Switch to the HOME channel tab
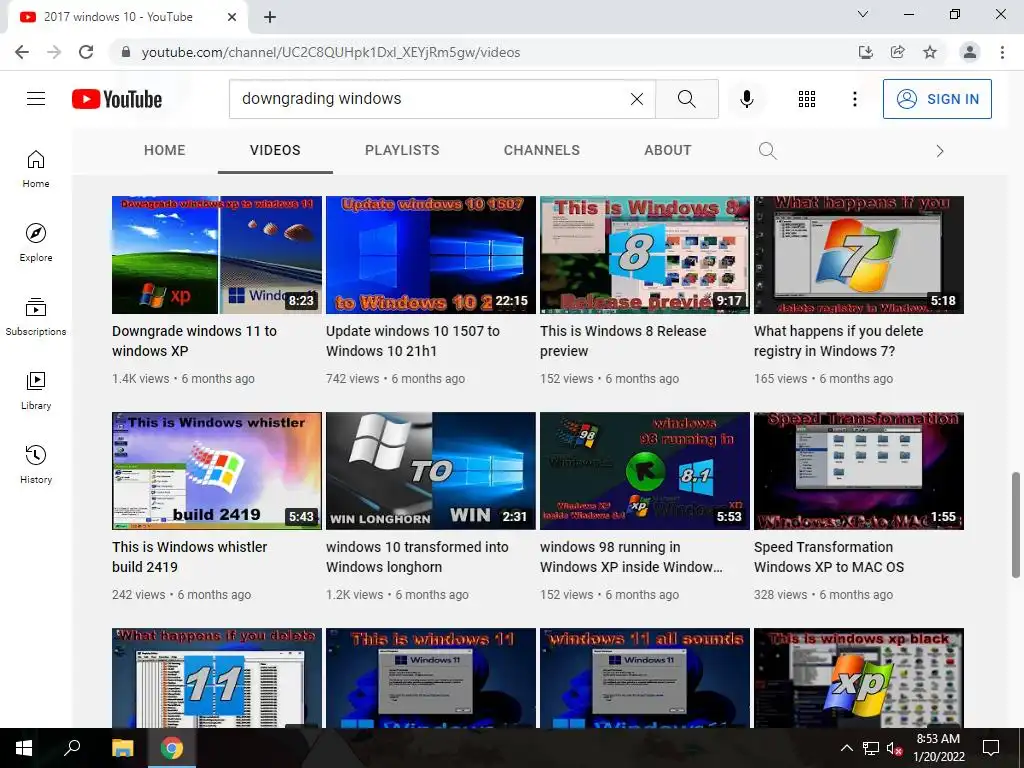 (x=165, y=150)
